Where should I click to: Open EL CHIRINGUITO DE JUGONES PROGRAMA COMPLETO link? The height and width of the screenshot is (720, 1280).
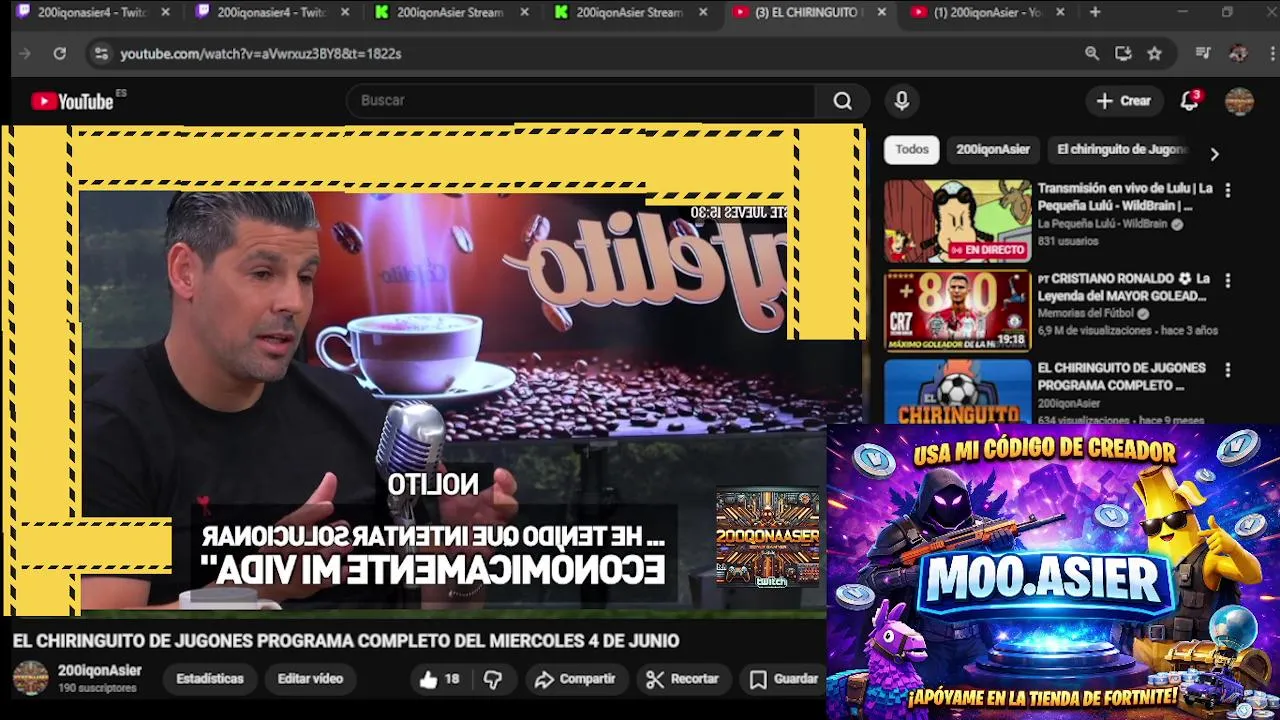pos(1121,377)
